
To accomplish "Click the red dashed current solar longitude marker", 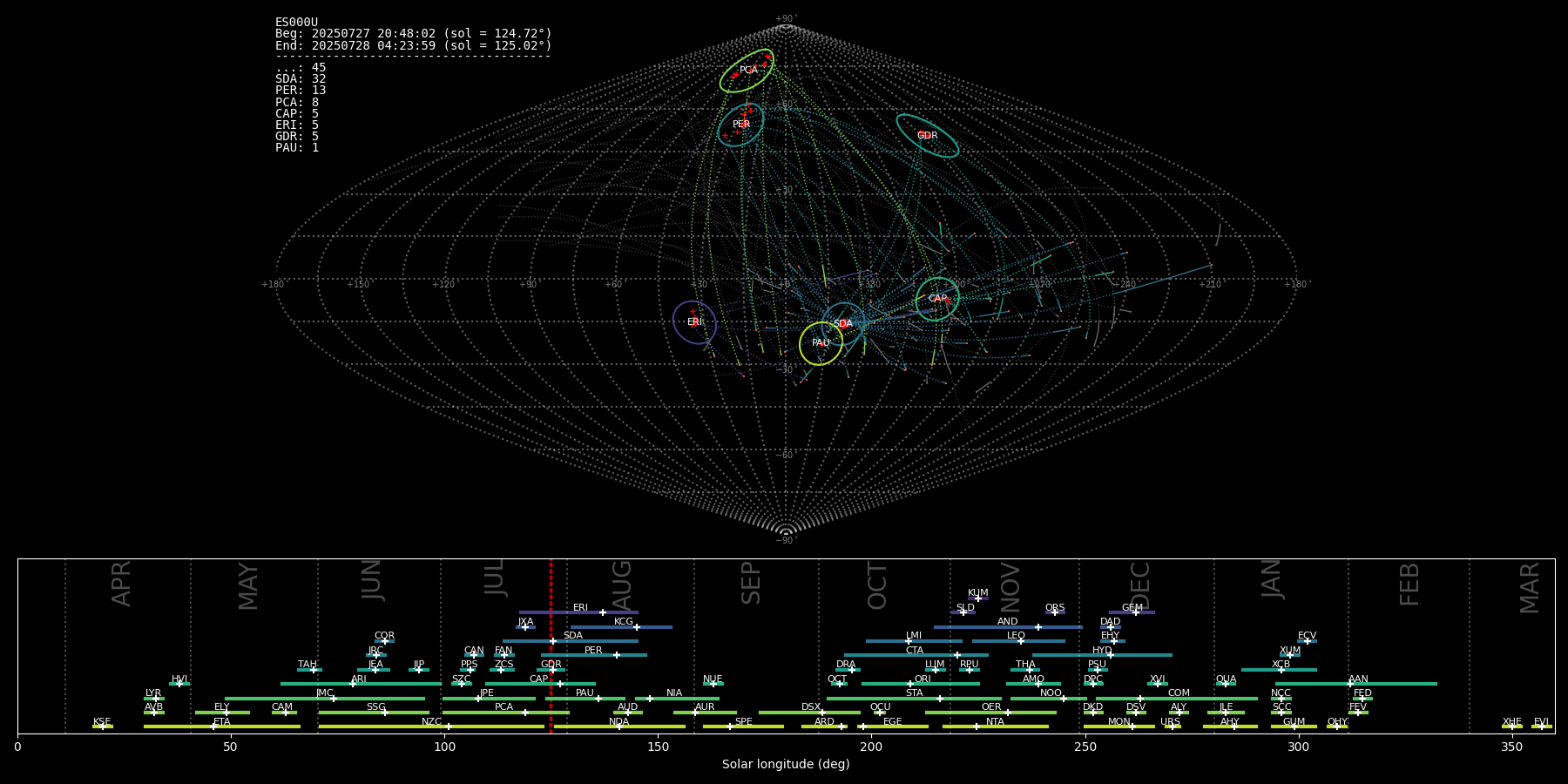I will [x=551, y=646].
